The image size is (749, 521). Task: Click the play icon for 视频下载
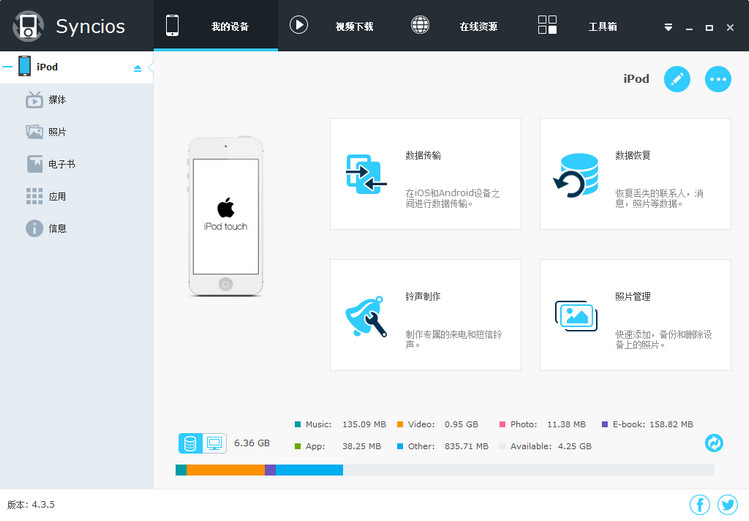pos(299,24)
